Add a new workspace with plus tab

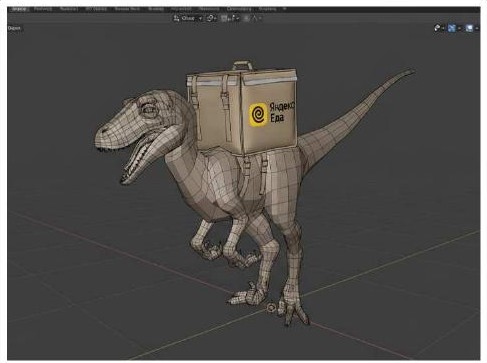(x=284, y=9)
